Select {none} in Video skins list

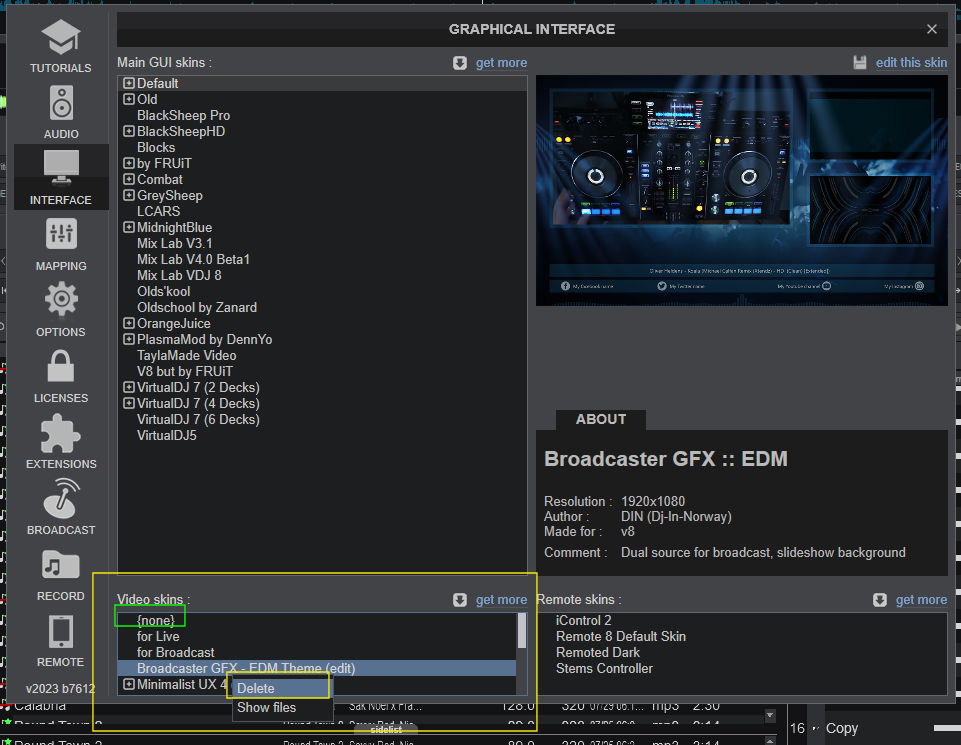tap(156, 621)
